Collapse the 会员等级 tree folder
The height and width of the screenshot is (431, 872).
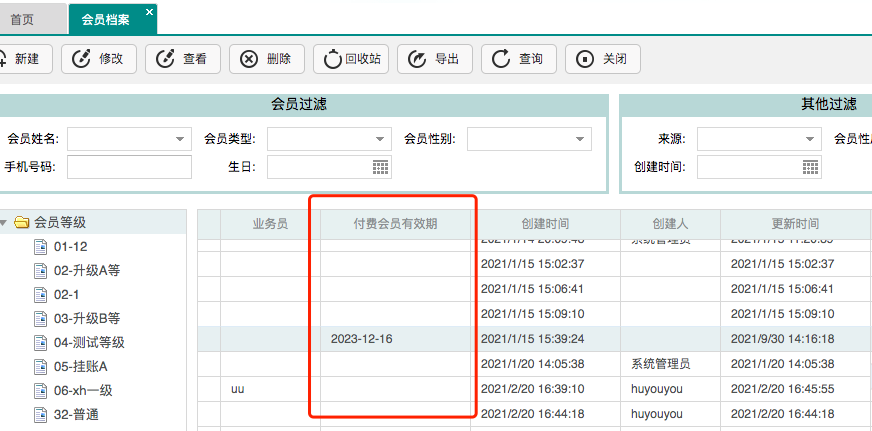pos(6,222)
